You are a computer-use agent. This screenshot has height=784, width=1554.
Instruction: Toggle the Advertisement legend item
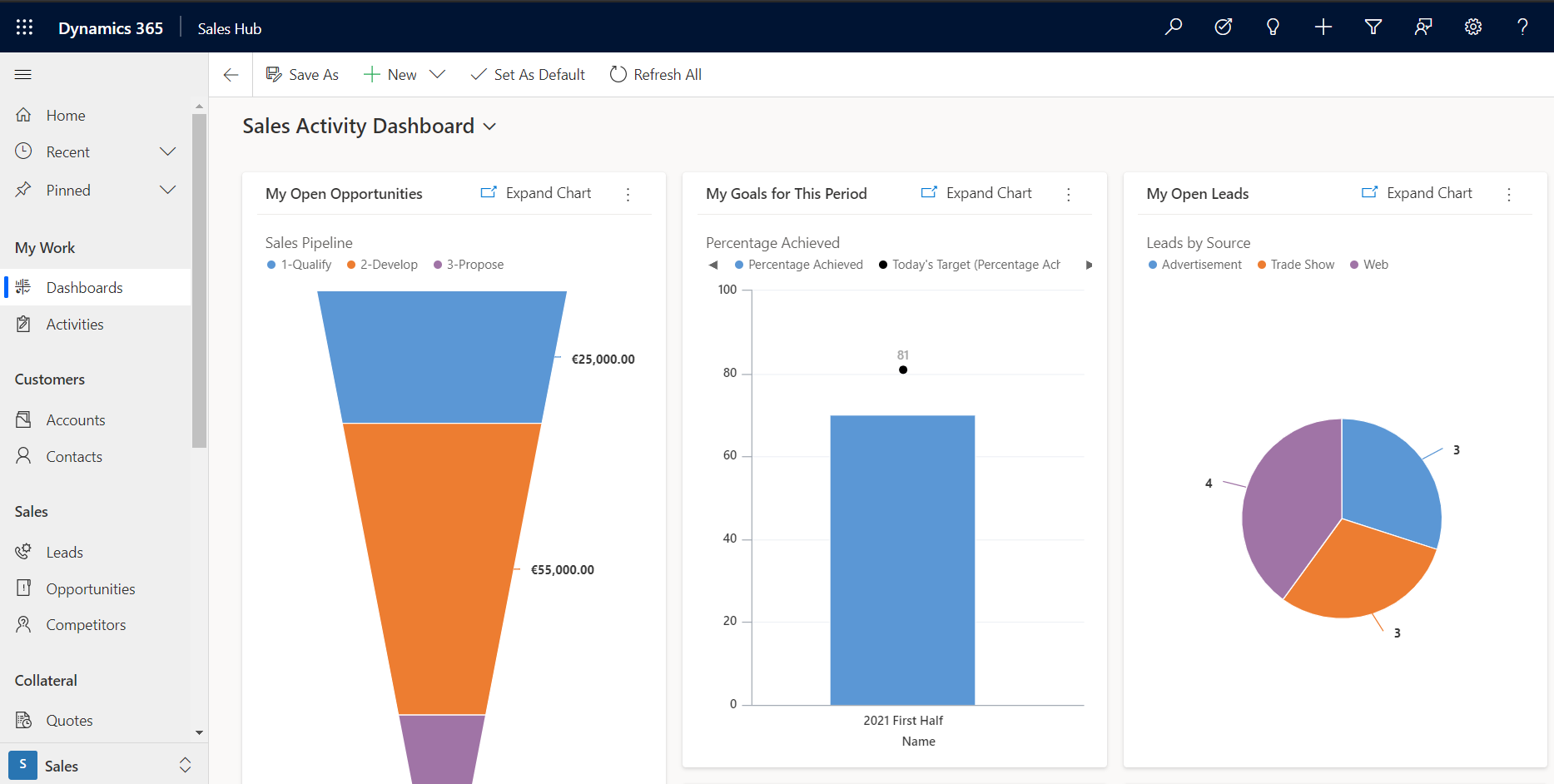click(1194, 265)
